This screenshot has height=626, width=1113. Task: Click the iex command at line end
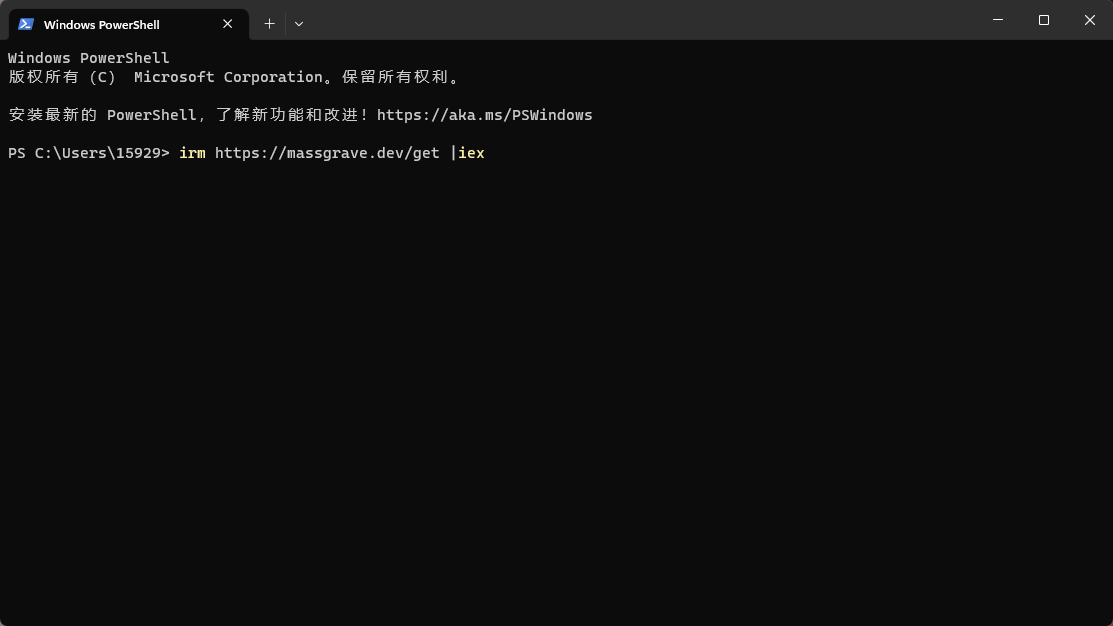coord(471,153)
